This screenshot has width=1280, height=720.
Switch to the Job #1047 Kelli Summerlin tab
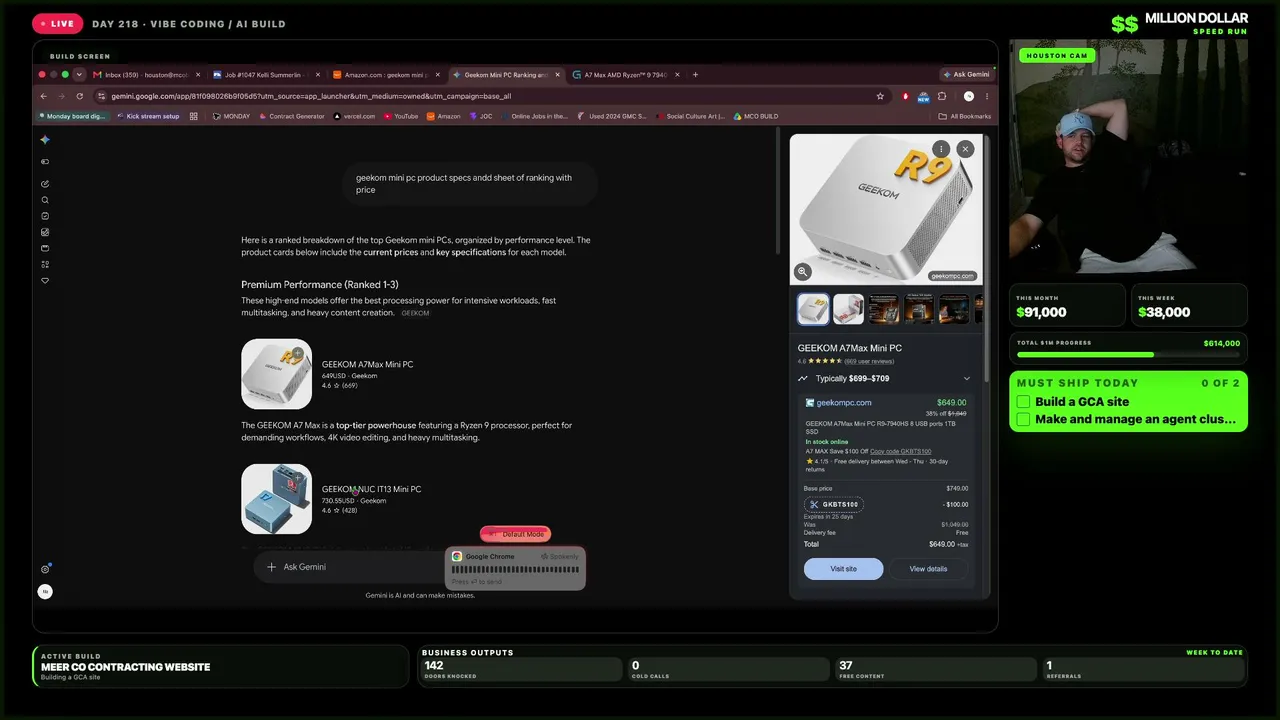pos(265,74)
